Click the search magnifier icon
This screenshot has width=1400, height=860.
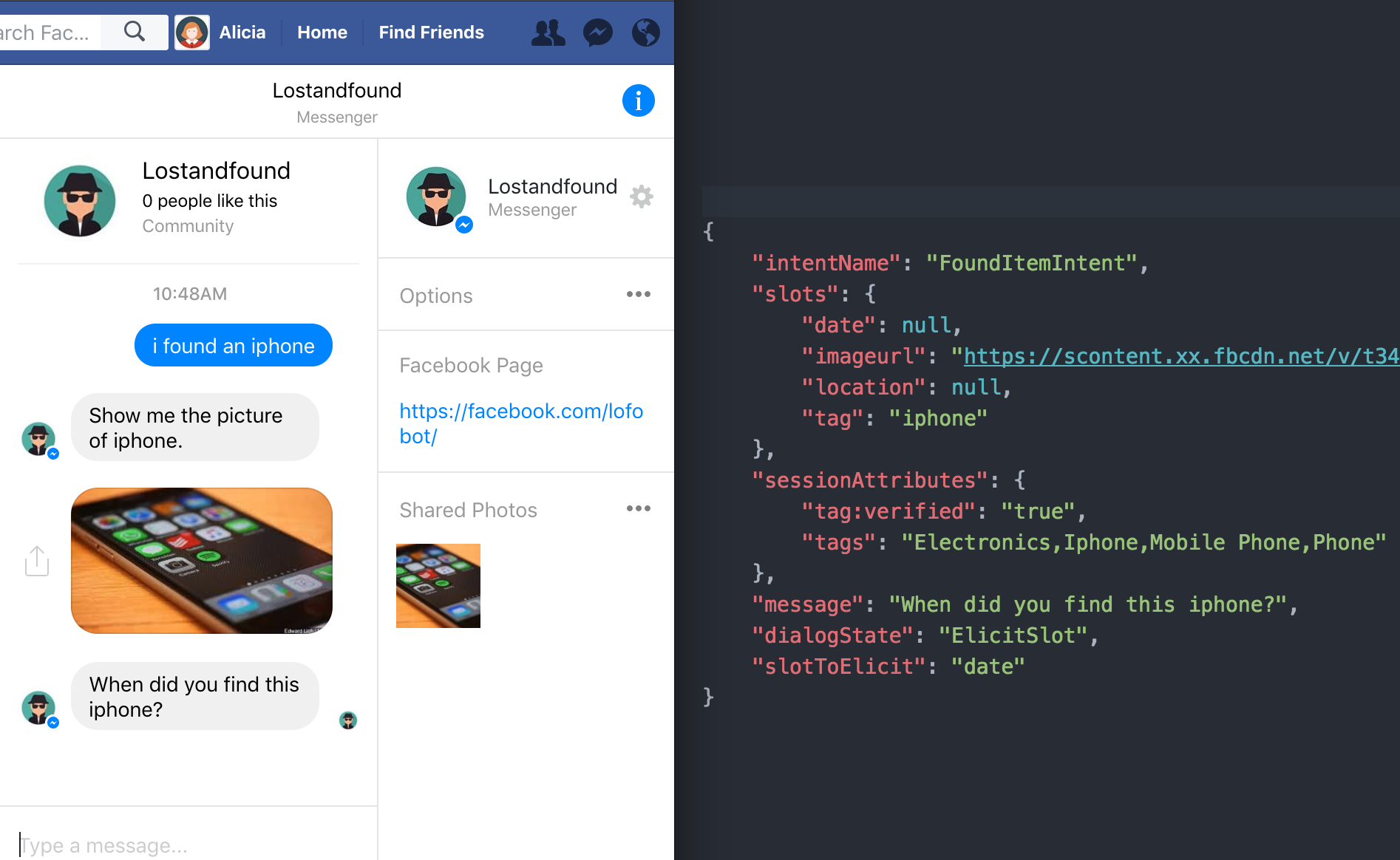point(135,32)
